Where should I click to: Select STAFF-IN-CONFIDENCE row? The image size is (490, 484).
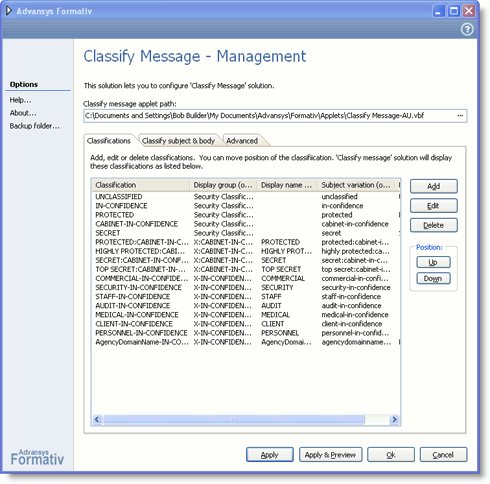tap(246, 297)
